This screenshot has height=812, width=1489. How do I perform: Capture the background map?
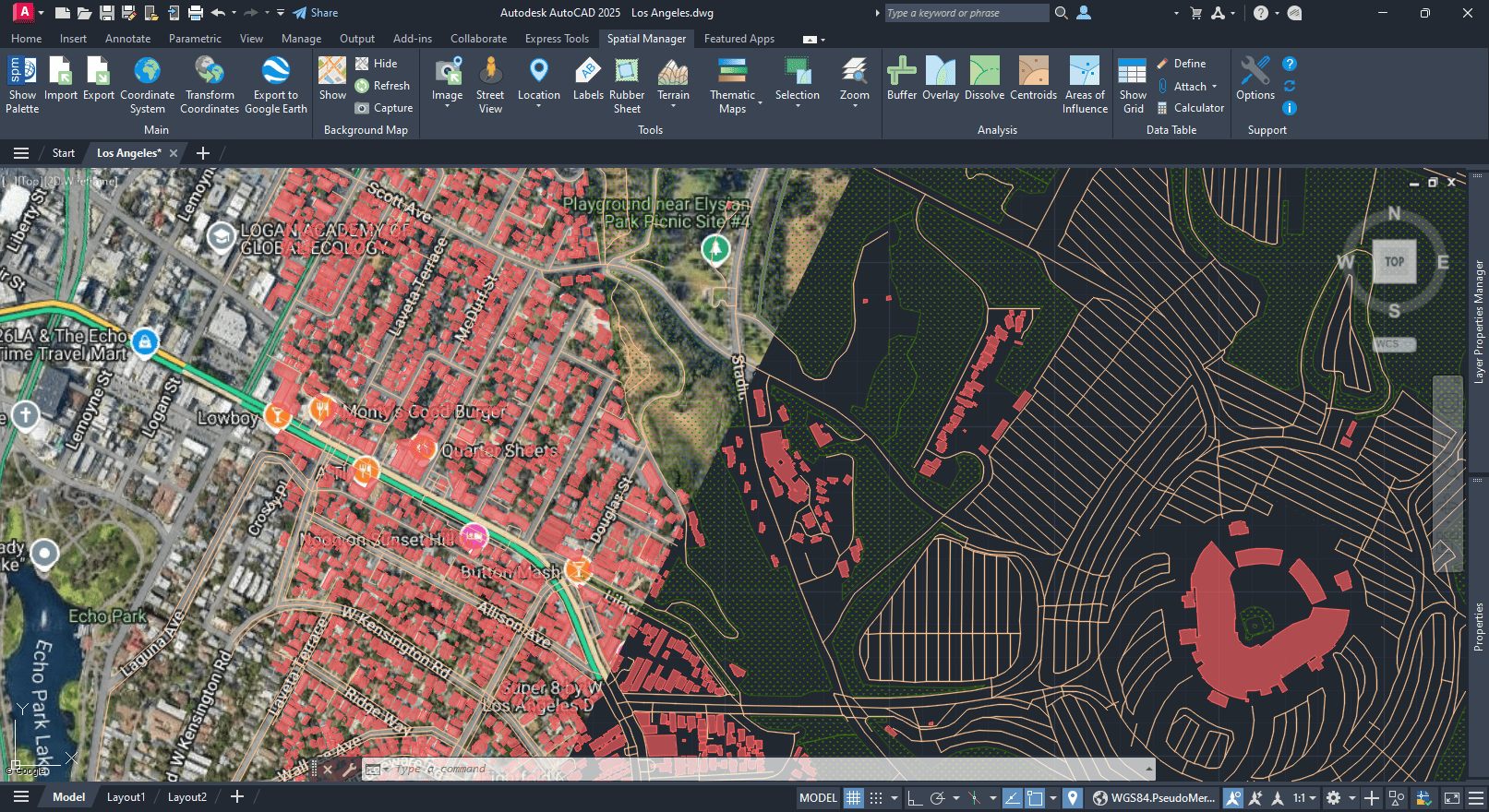pos(384,108)
